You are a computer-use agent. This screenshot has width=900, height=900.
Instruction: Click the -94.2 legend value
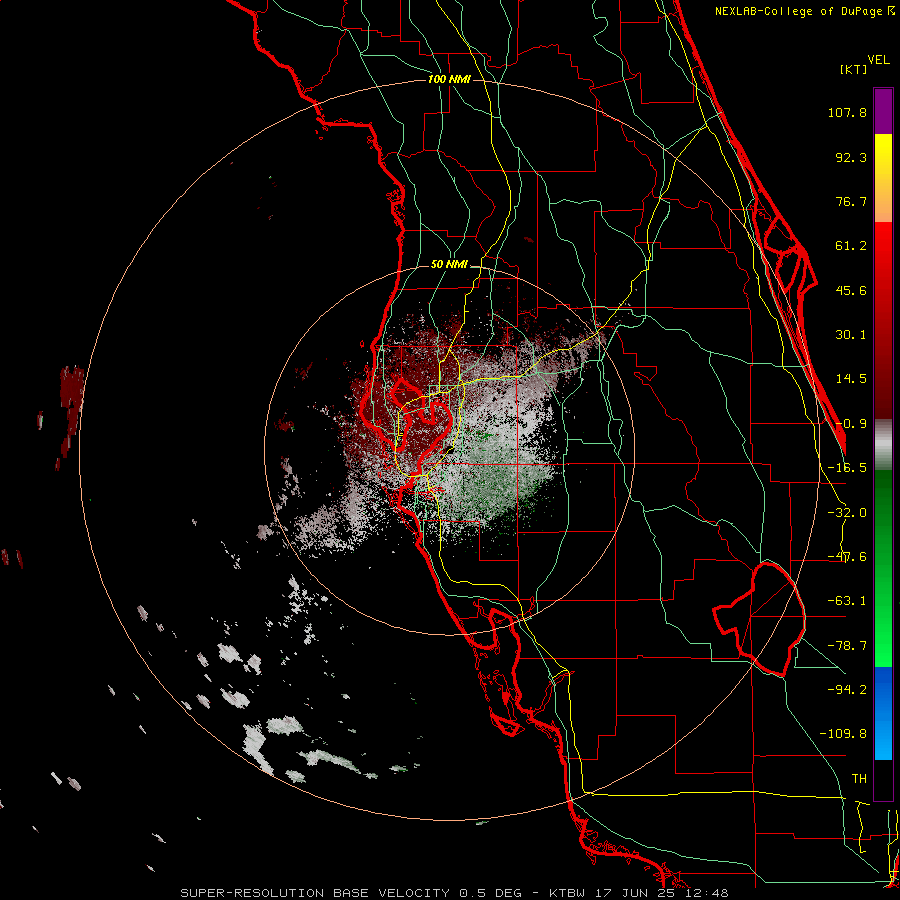pos(847,689)
